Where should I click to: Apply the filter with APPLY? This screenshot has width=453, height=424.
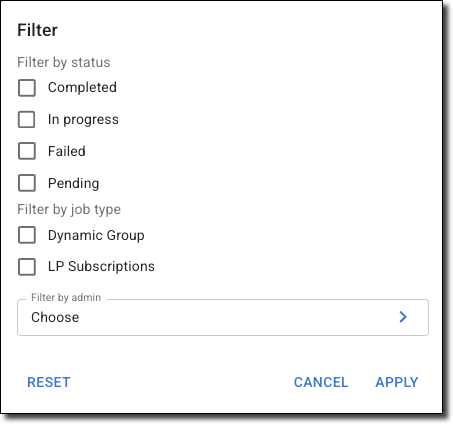(397, 382)
